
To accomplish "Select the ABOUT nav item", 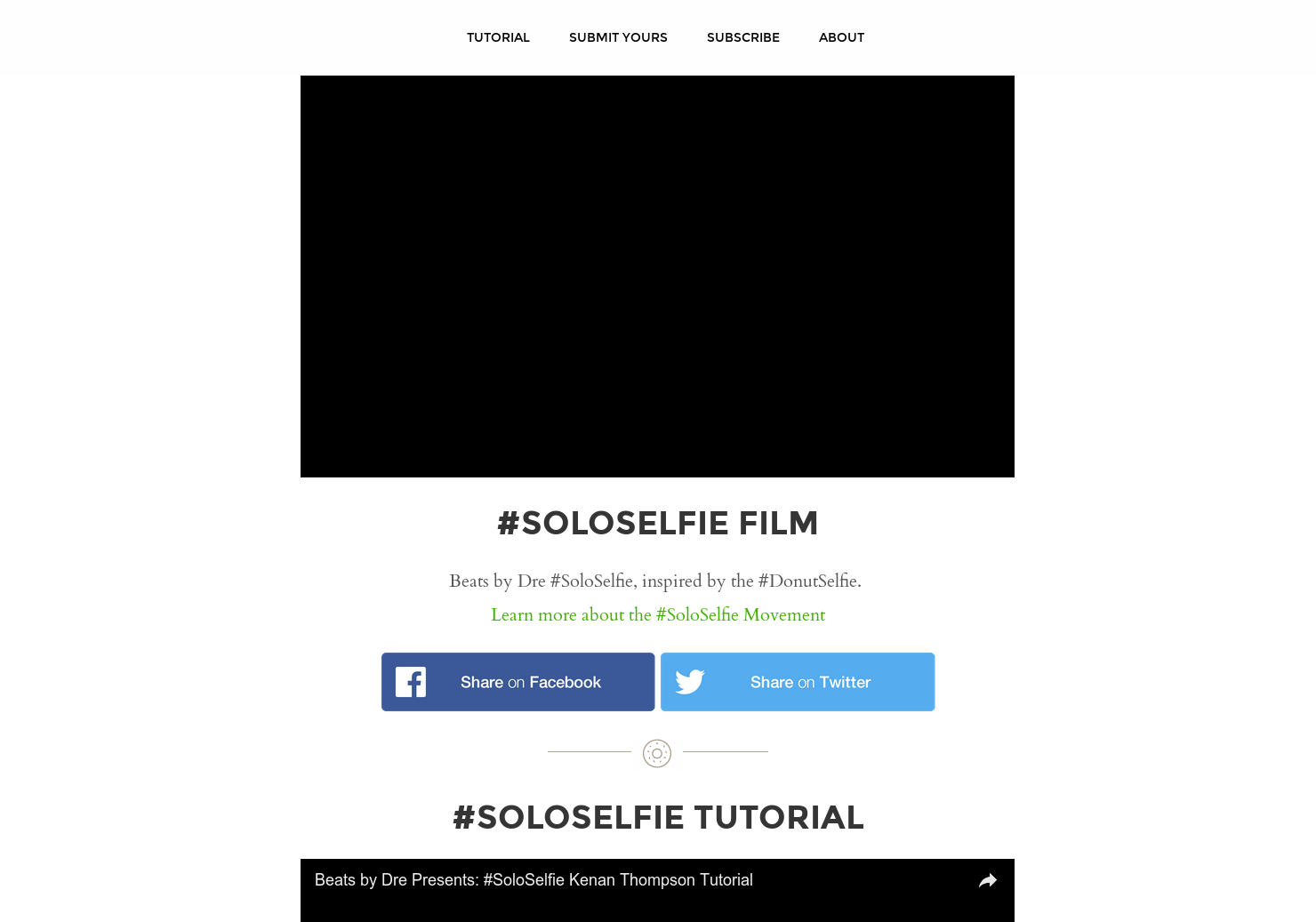I will [841, 37].
